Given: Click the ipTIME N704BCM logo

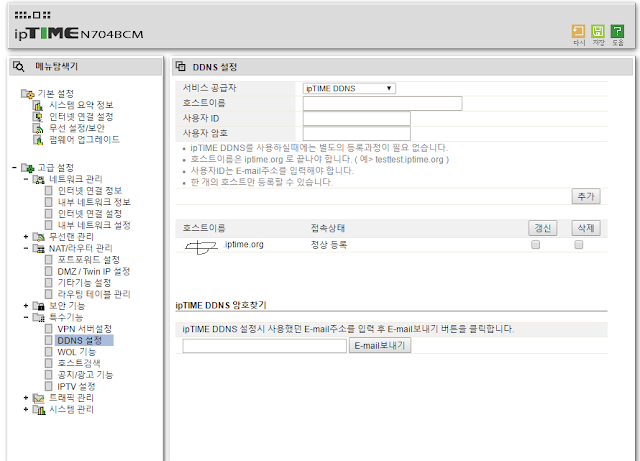Looking at the screenshot, I should pos(79,33).
